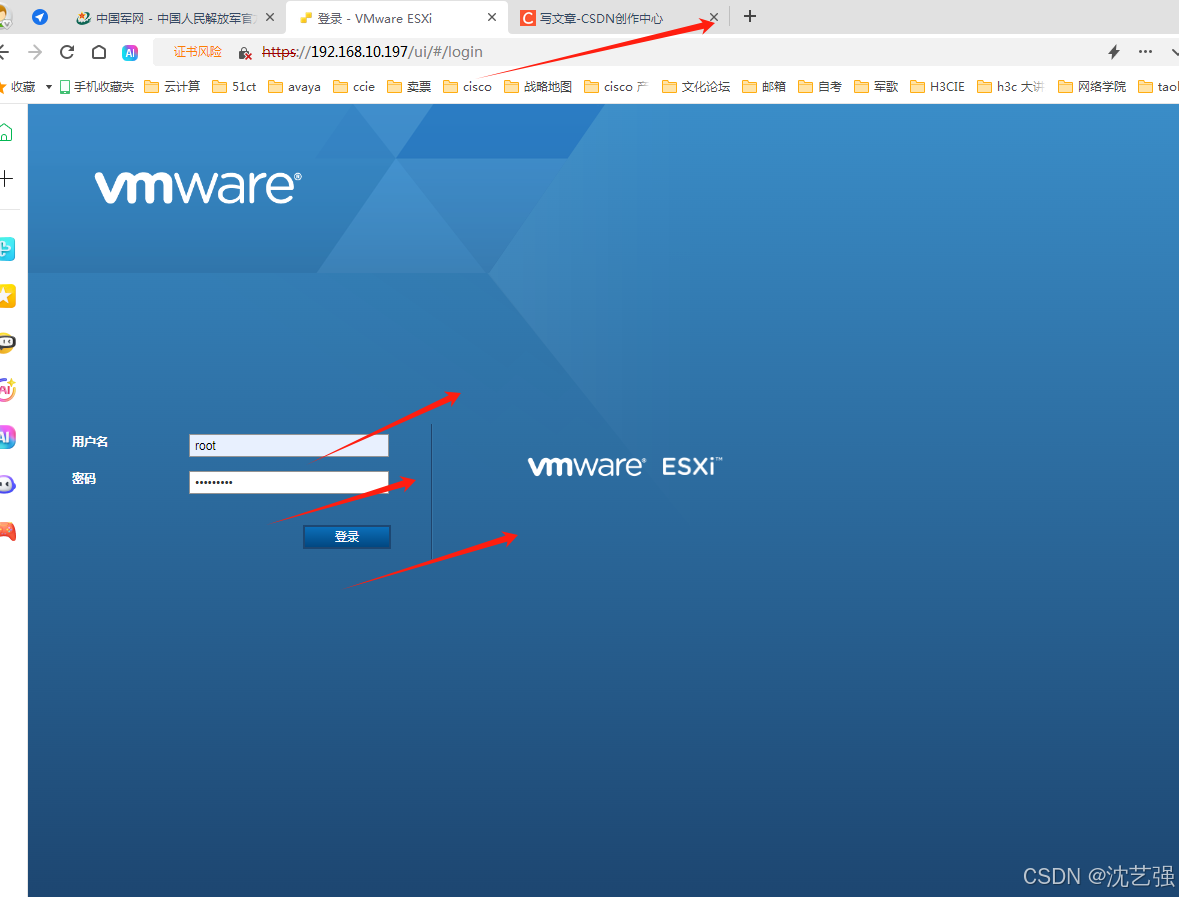The height and width of the screenshot is (897, 1179).
Task: Open the sidebar cyan app icon
Action: (7, 249)
